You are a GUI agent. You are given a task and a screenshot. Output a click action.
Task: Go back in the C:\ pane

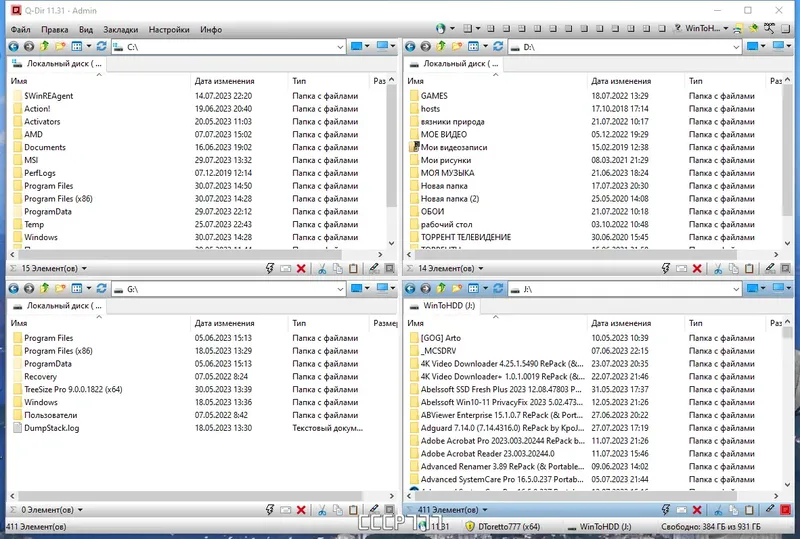(13, 46)
